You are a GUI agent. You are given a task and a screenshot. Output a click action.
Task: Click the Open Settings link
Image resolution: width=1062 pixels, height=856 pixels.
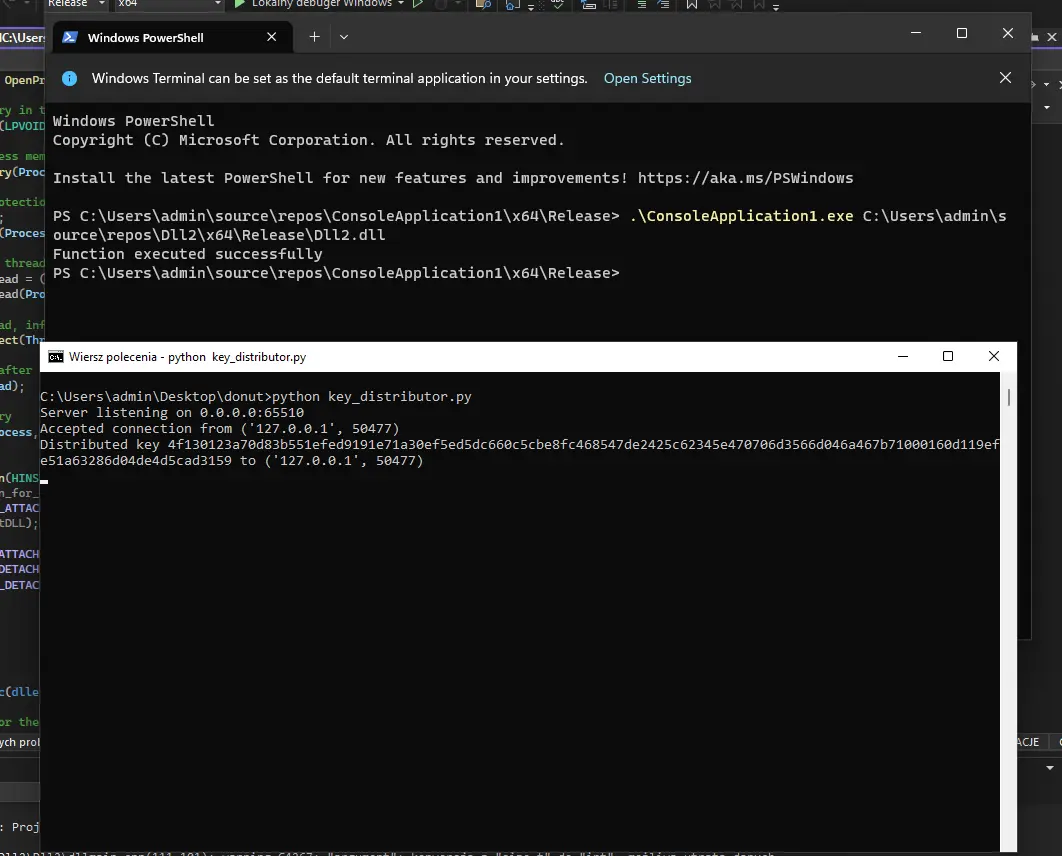coord(647,78)
